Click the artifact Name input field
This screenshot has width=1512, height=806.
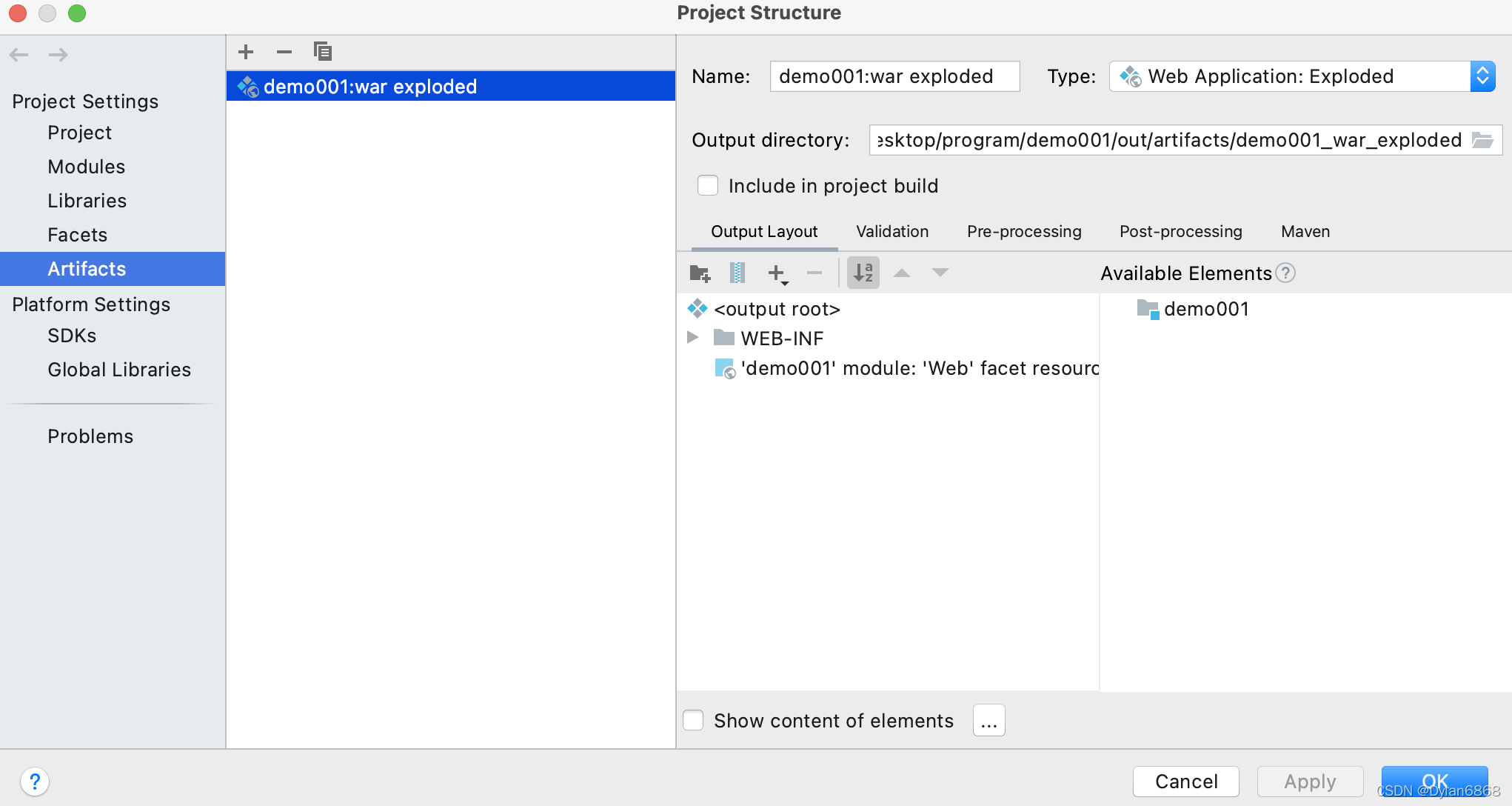coord(894,76)
